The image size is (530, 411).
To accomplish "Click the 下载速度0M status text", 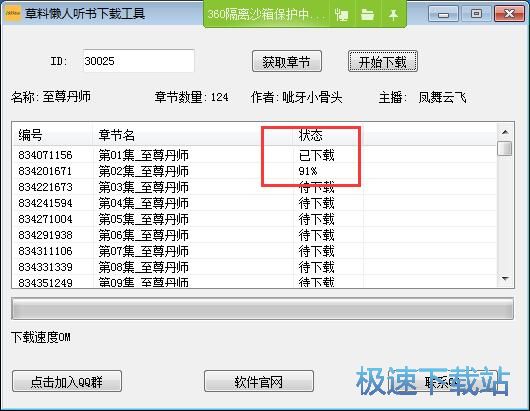I will [41, 337].
